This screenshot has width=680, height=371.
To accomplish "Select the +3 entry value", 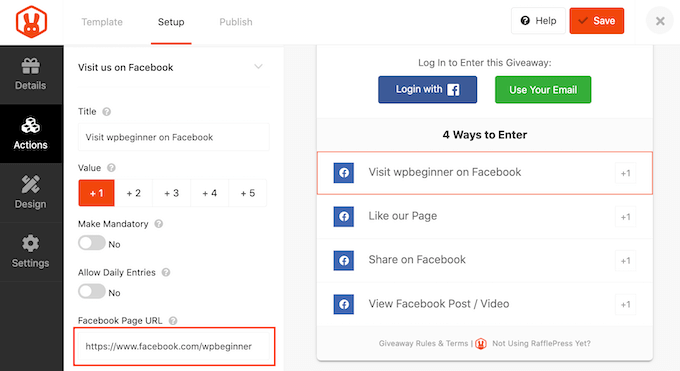I will pos(171,193).
